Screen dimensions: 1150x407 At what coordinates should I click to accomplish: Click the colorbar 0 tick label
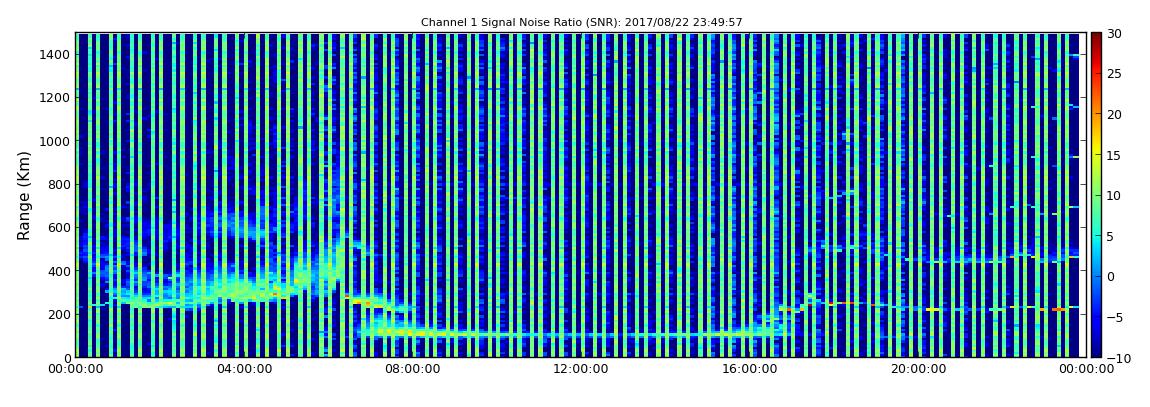tap(1112, 276)
